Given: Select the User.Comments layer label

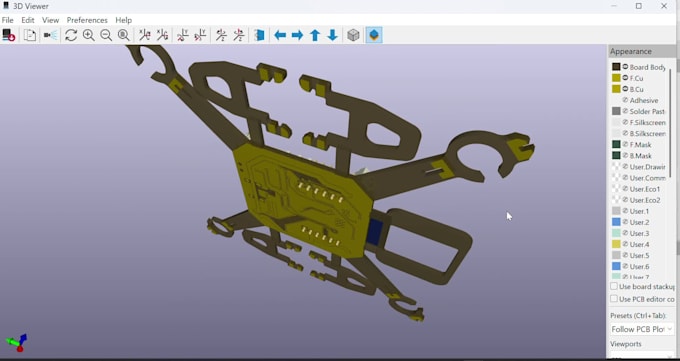Looking at the screenshot, I should point(647,178).
